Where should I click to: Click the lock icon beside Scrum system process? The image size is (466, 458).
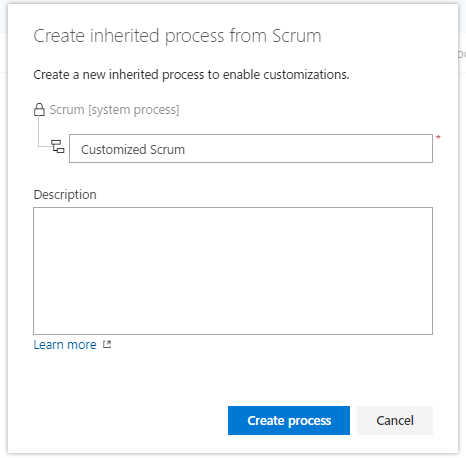click(x=39, y=110)
